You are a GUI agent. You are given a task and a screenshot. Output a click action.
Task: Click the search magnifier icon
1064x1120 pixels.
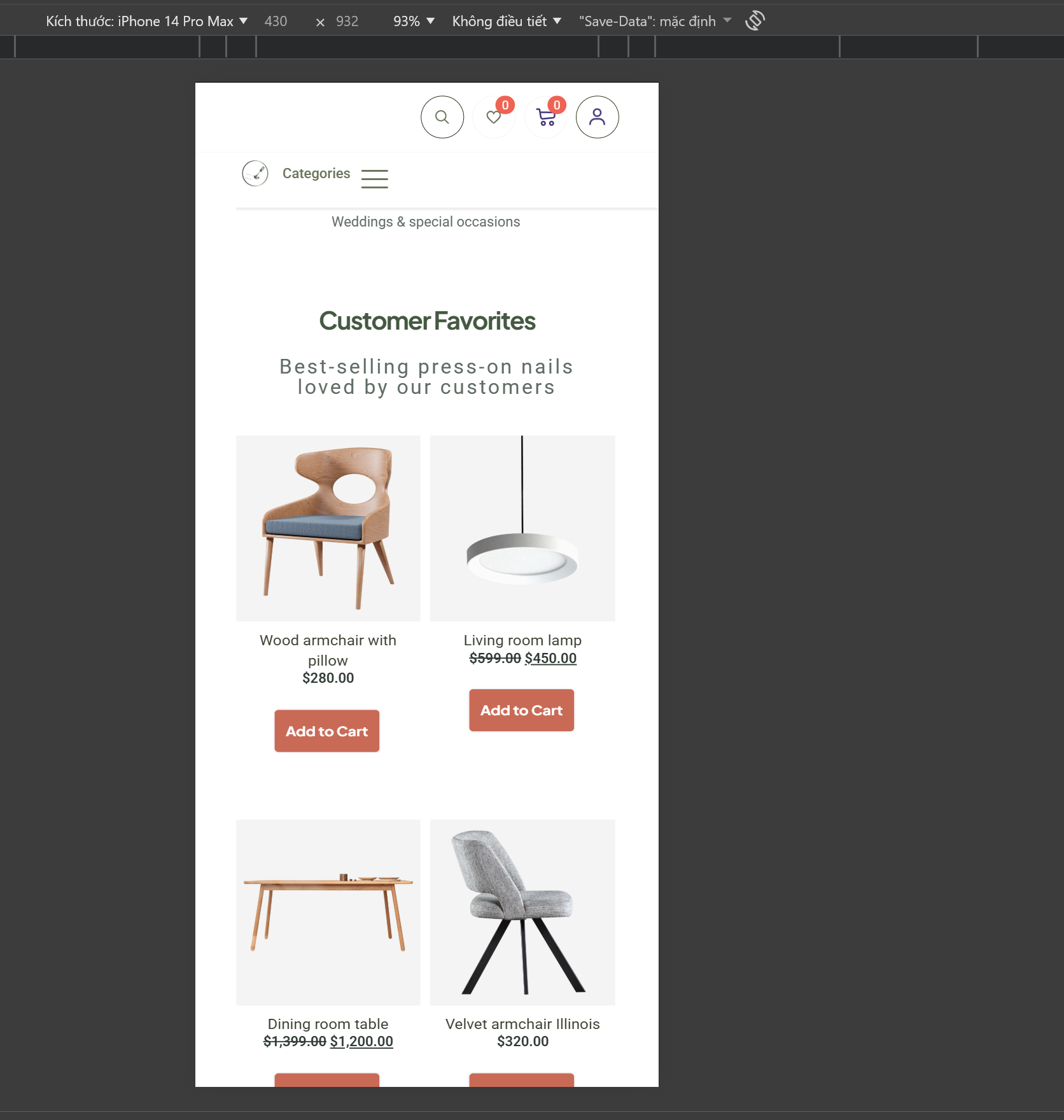coord(442,117)
